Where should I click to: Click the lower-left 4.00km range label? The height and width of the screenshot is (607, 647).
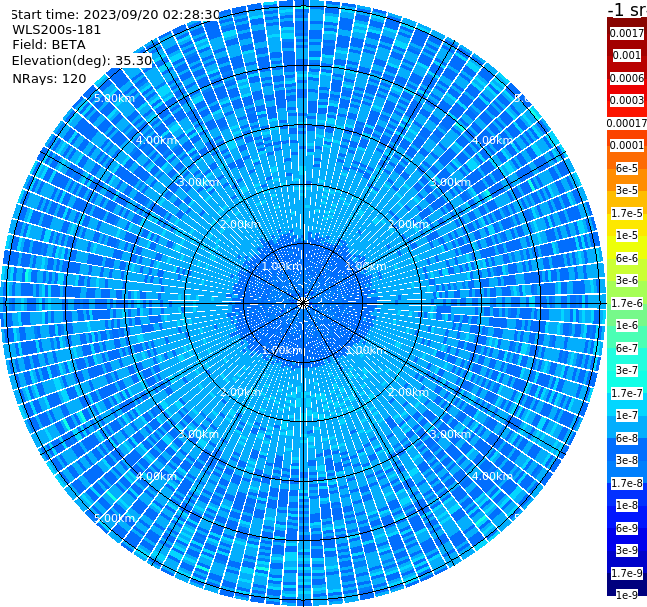tap(156, 476)
